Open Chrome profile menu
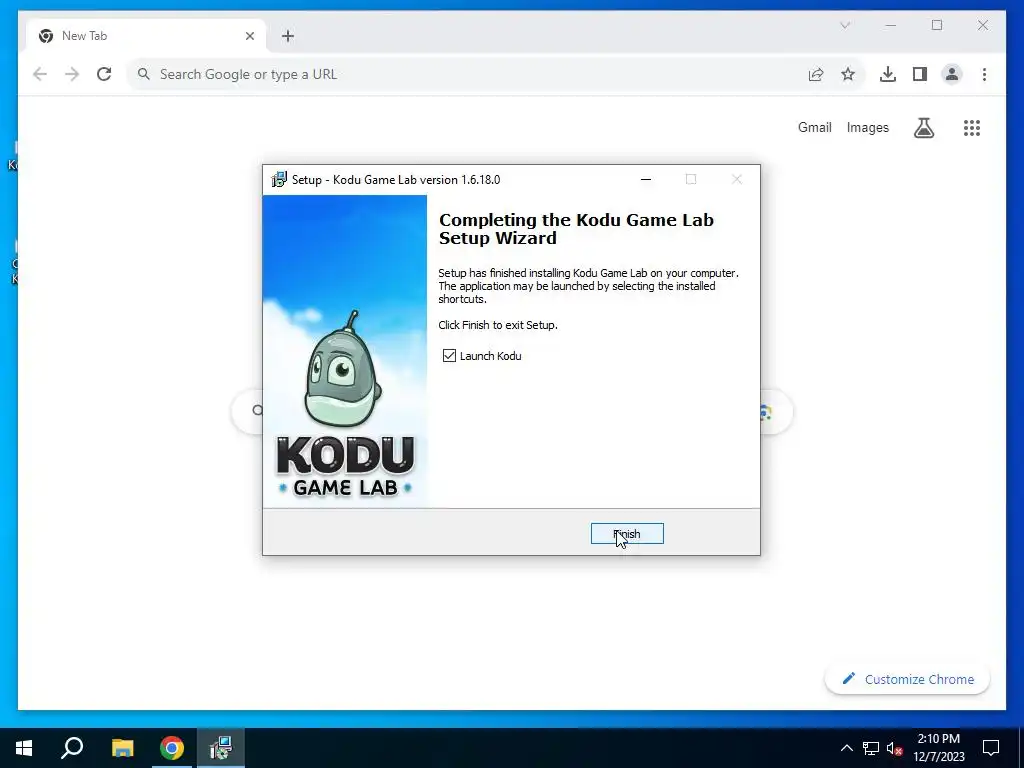This screenshot has width=1024, height=768. [x=952, y=74]
